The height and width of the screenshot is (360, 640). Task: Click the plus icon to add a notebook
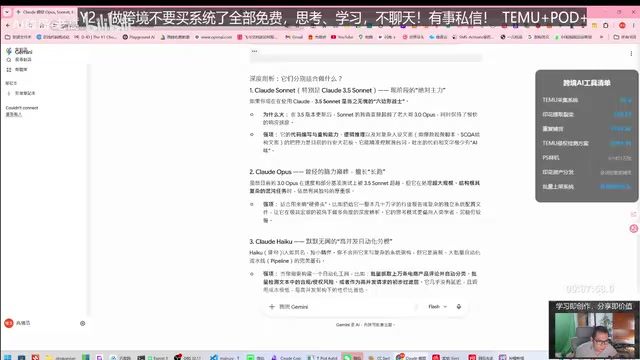pos(9,93)
